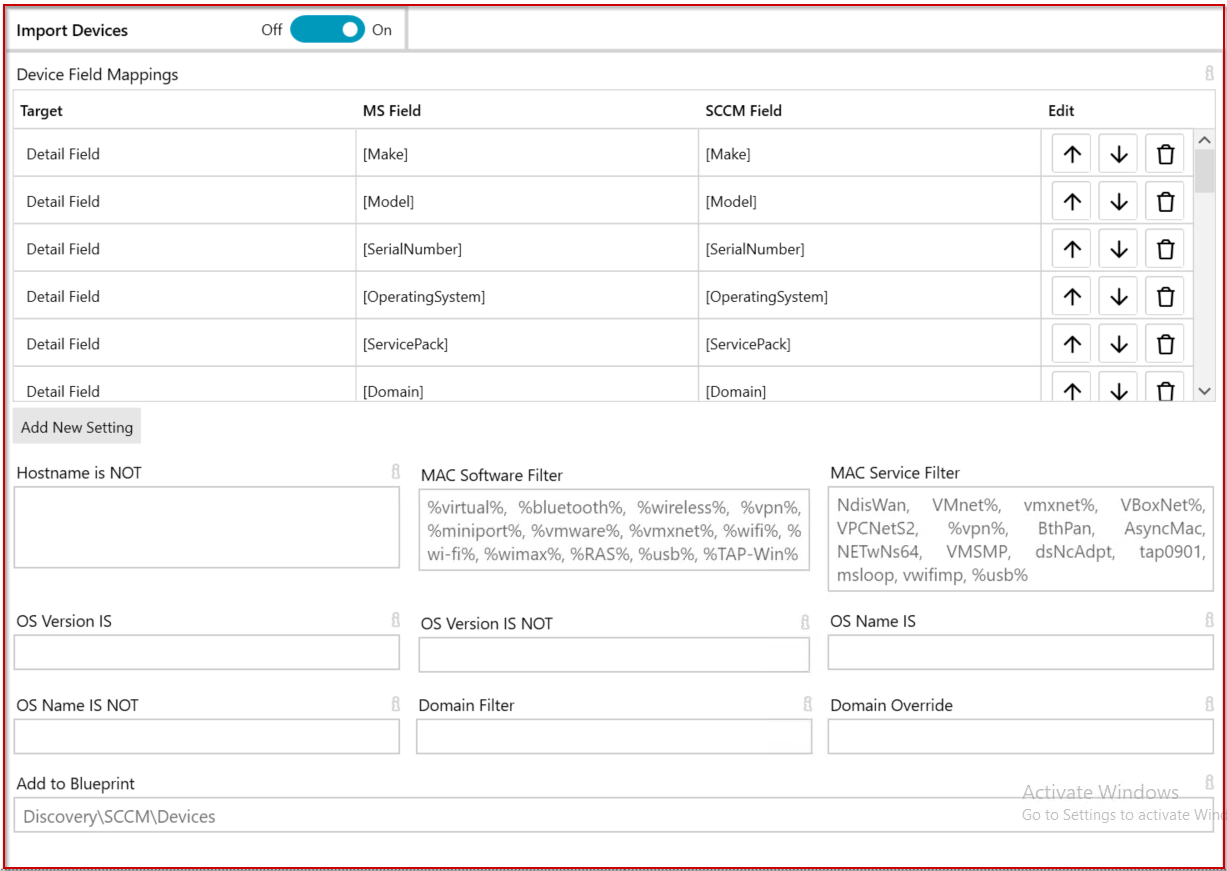The height and width of the screenshot is (871, 1227).
Task: Move the [ServicePack] mapping row up
Action: [1072, 344]
